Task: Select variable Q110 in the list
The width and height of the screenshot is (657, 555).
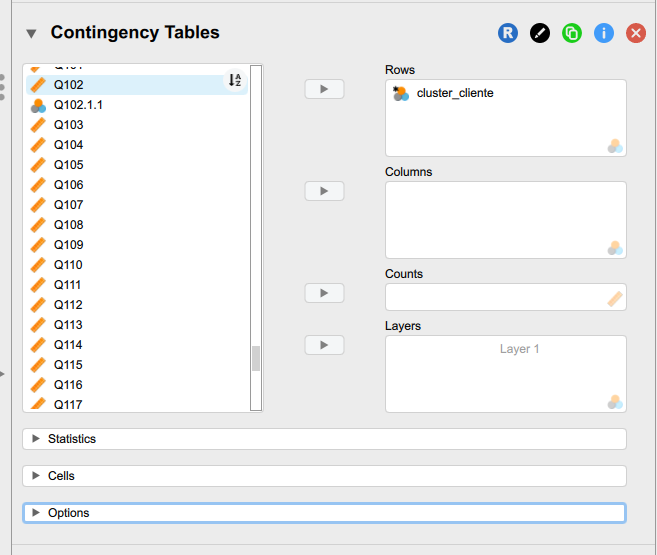Action: pos(68,265)
